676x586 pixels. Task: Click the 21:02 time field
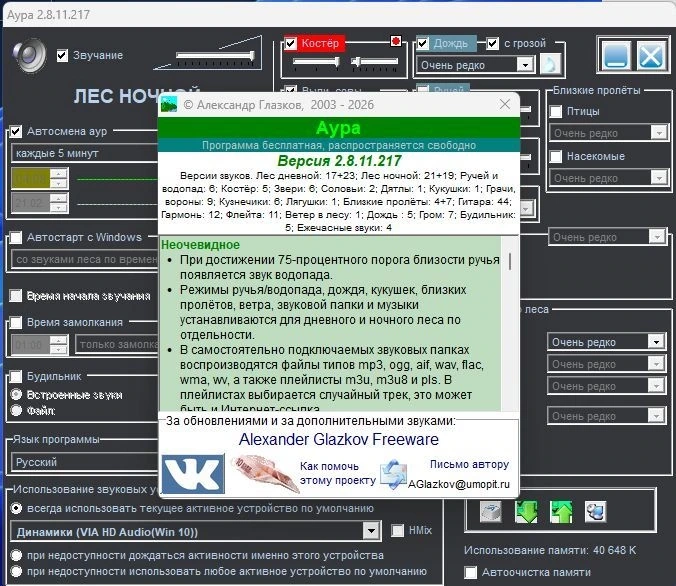30,202
